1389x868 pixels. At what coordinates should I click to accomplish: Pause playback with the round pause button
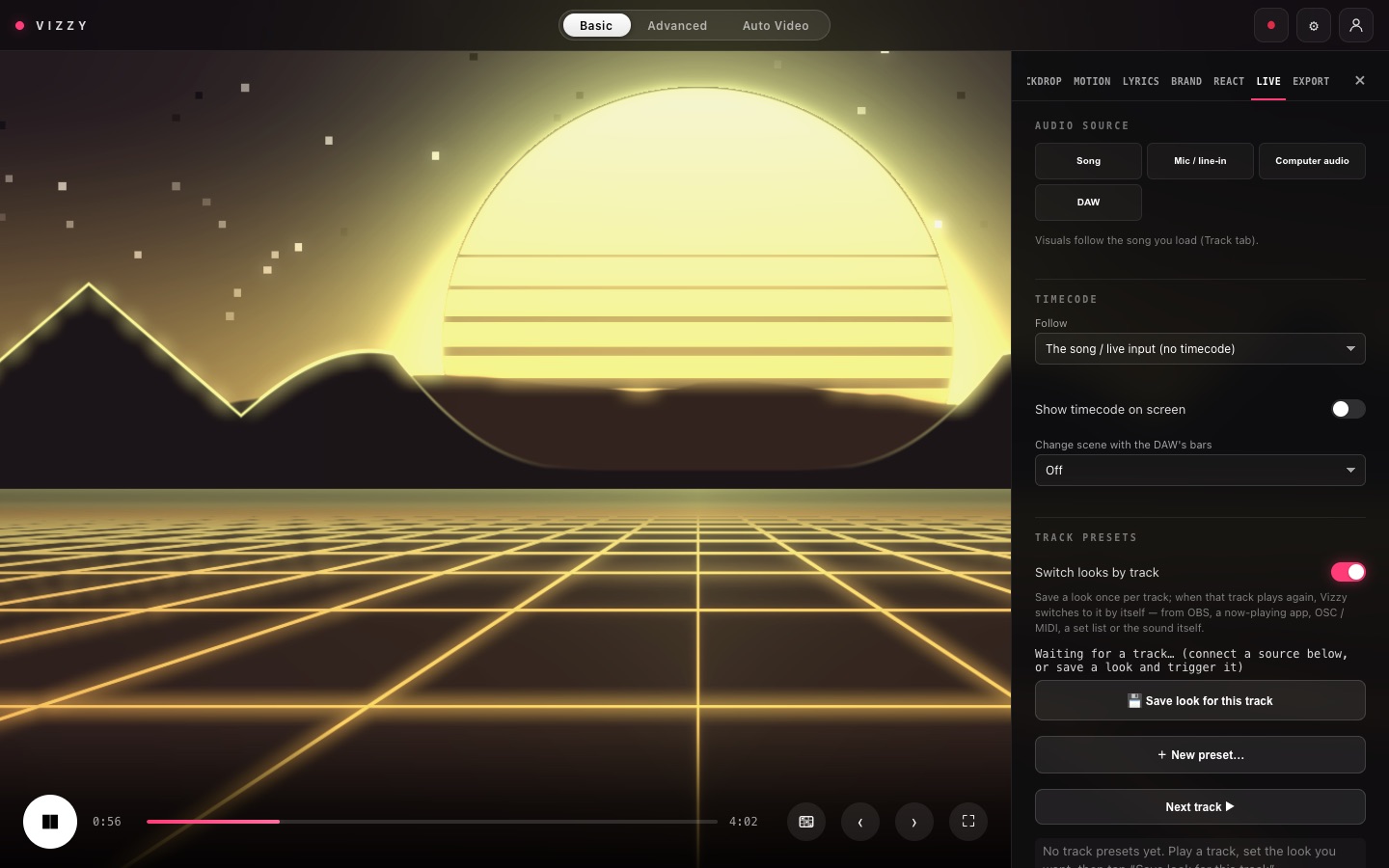(50, 822)
